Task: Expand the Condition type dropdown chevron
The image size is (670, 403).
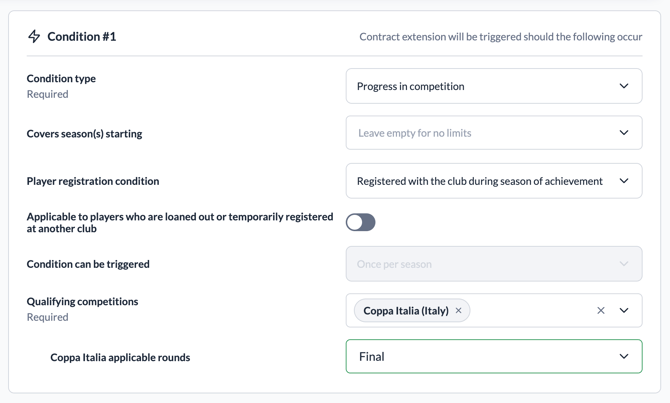Action: point(624,86)
